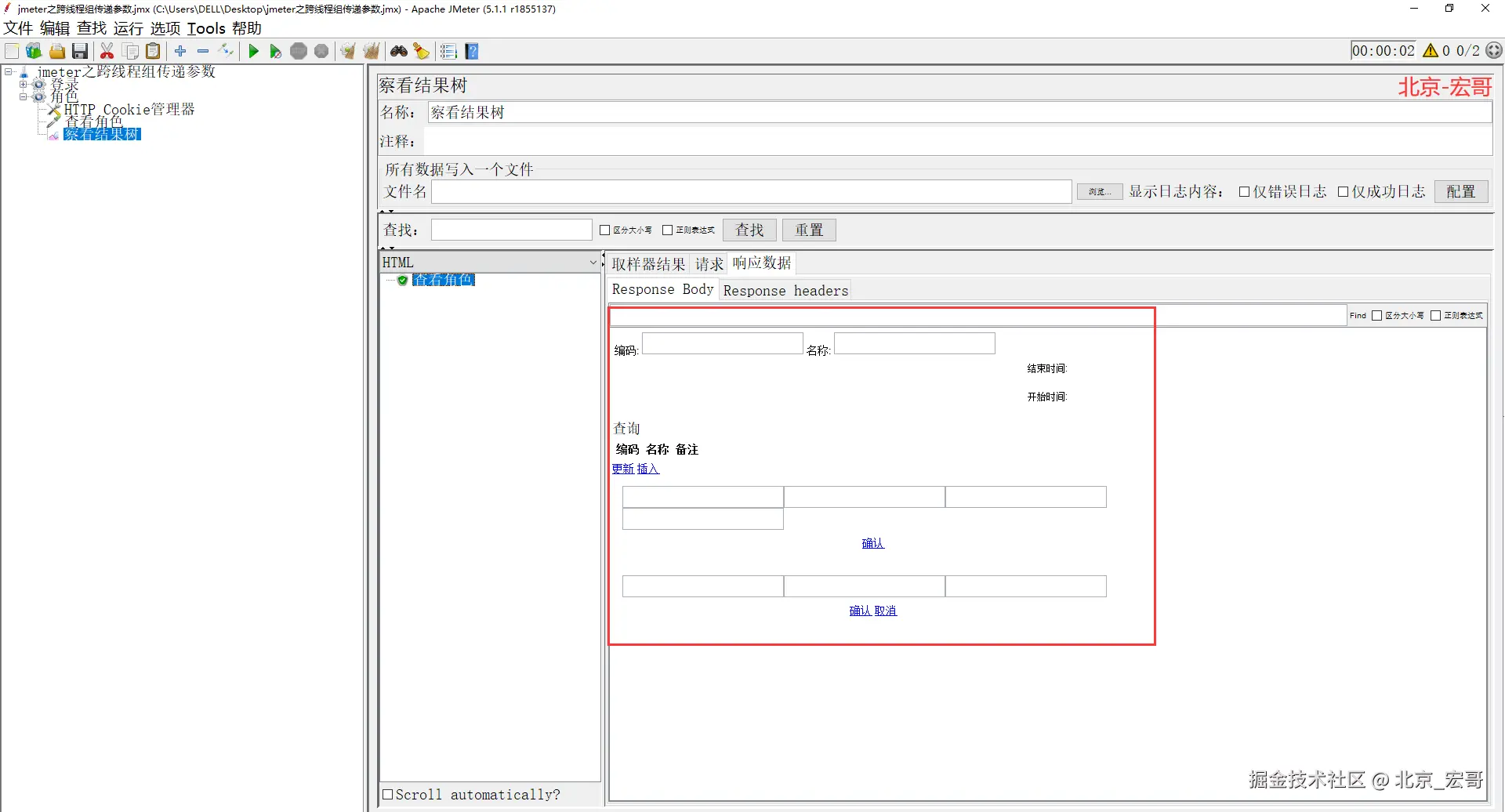Collapse the 角色 thread group node
Screen dimensions: 1505x812
pos(24,97)
